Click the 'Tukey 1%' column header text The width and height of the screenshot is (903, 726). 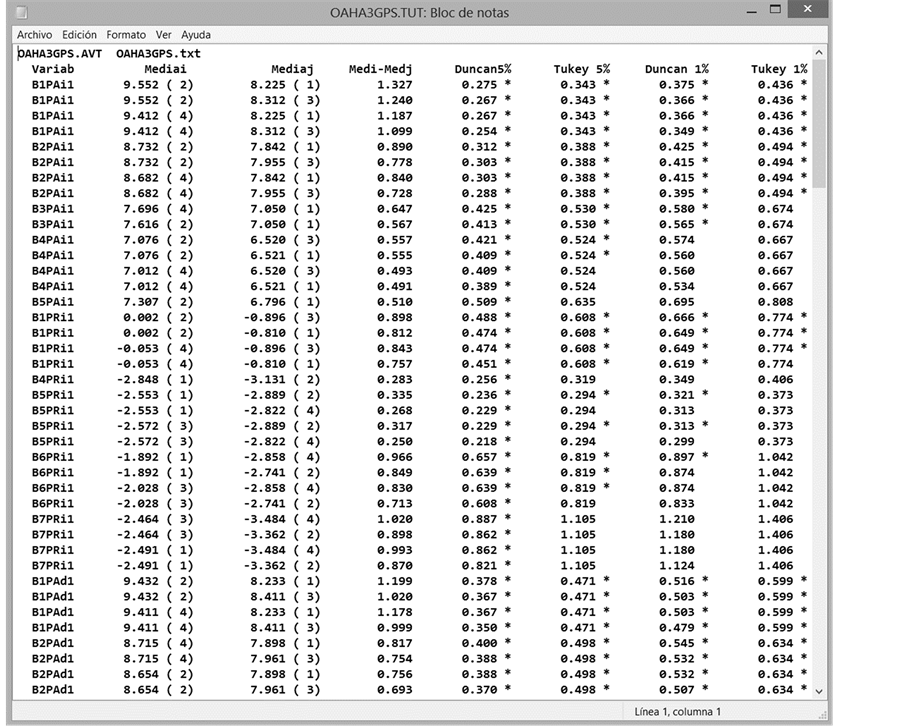779,69
